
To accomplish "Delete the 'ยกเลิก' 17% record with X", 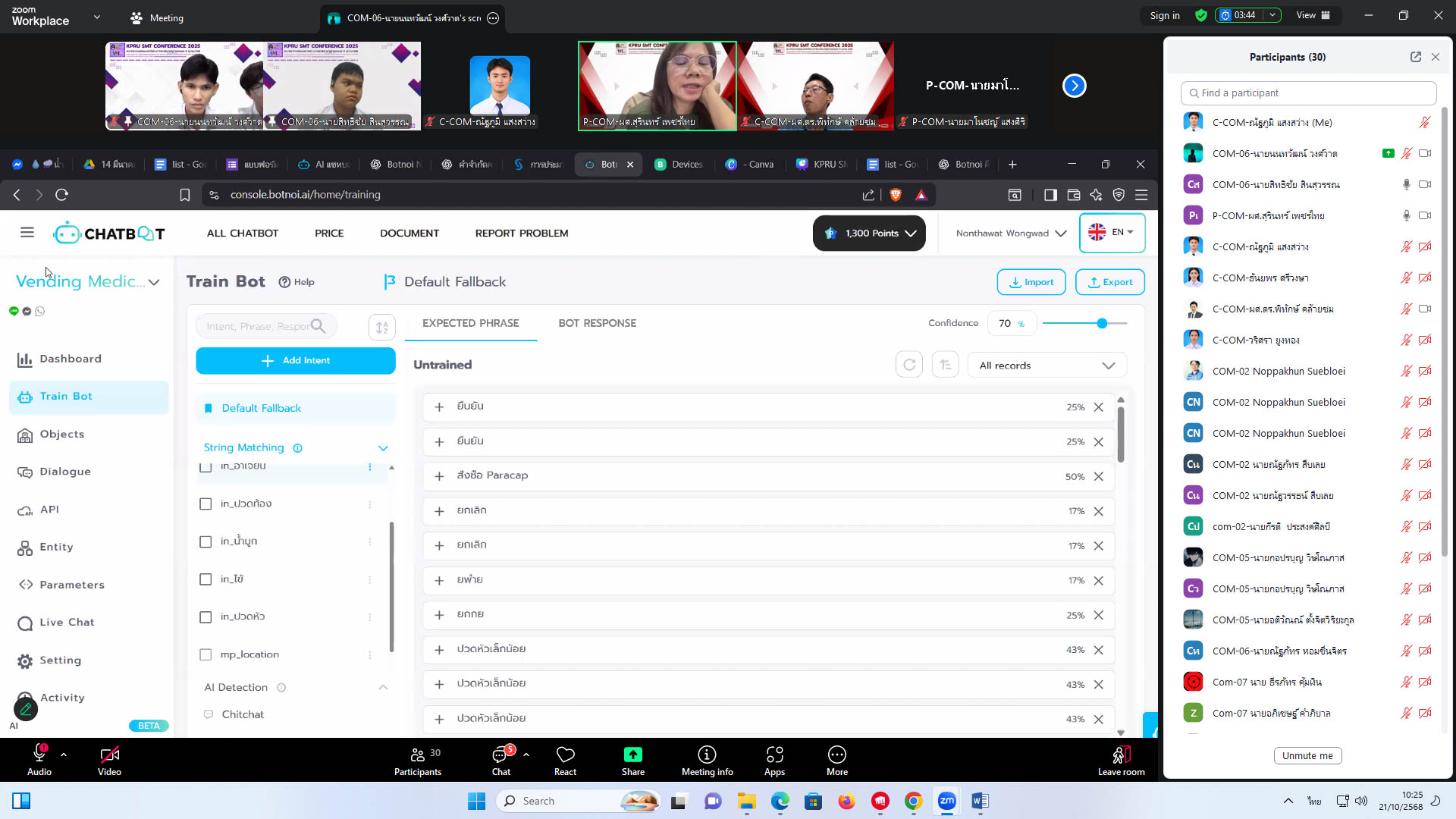I will pyautogui.click(x=1098, y=511).
